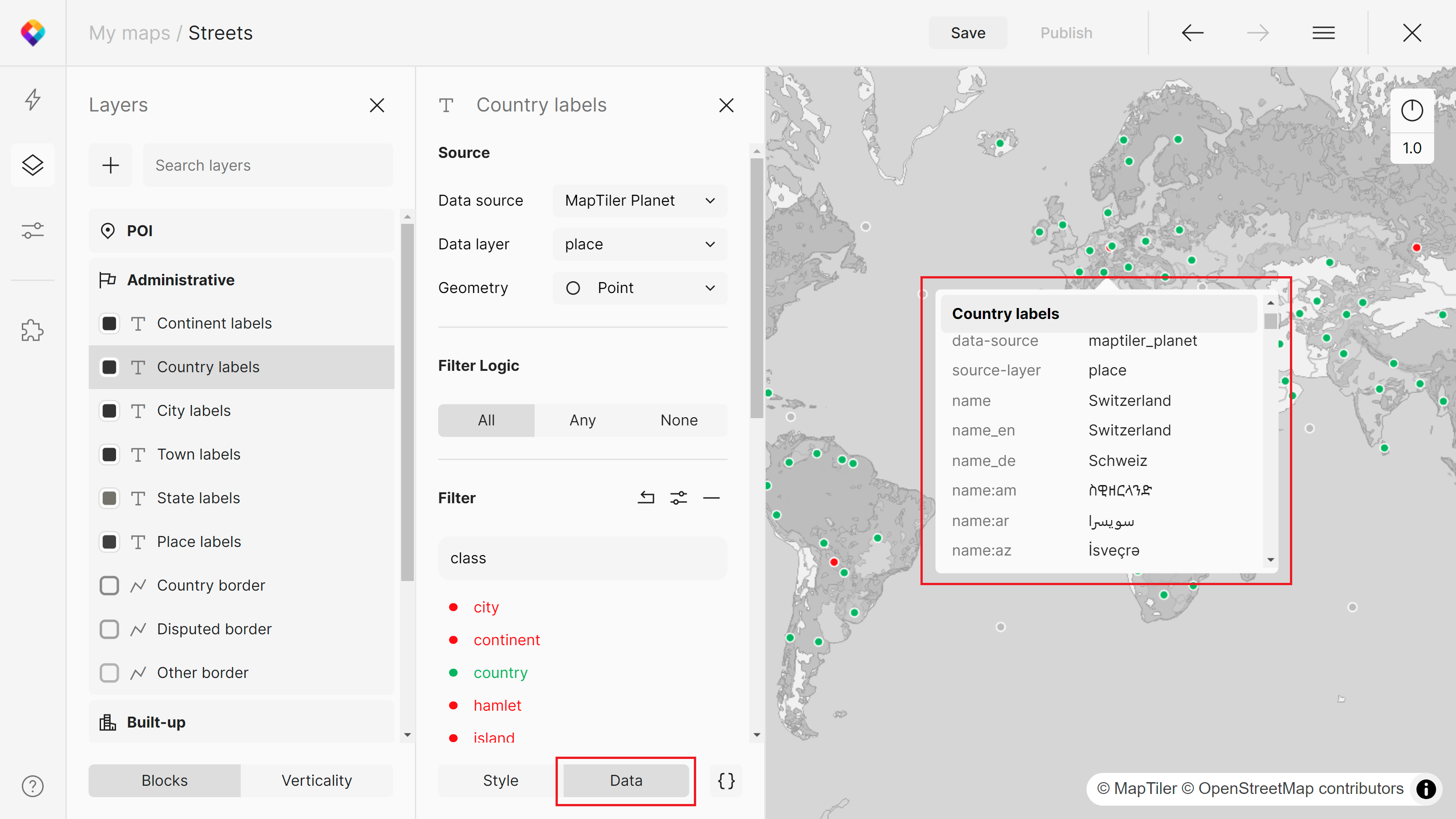Click the swap/reverse filter icon
Screen dimensions: 1456x819
(647, 497)
